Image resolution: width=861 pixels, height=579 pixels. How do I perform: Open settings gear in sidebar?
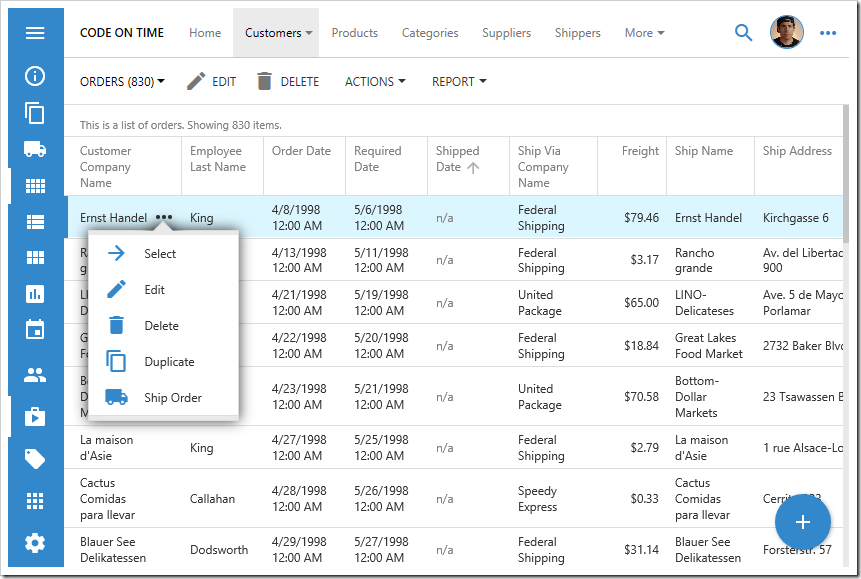[35, 543]
